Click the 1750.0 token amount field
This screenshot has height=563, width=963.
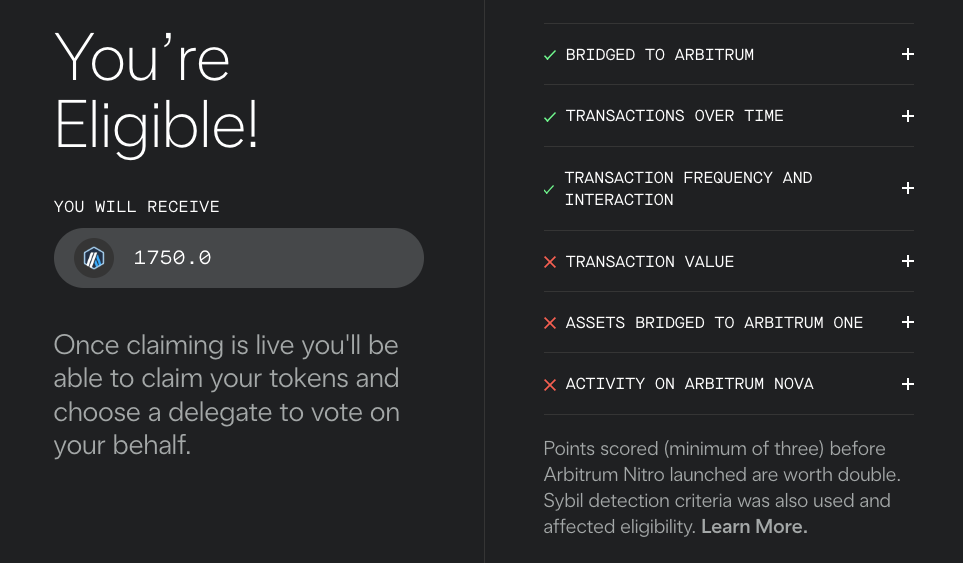click(172, 258)
